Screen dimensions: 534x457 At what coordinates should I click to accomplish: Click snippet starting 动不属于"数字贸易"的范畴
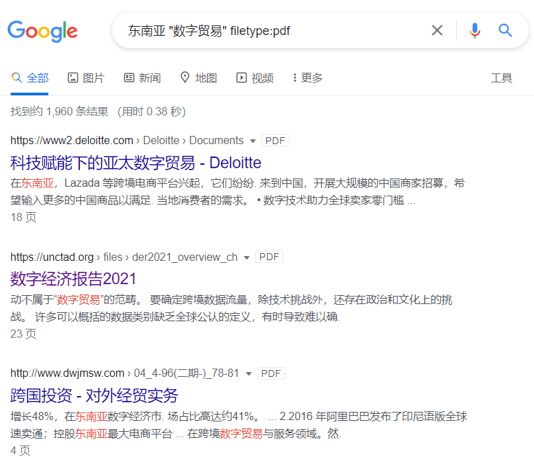tap(231, 308)
